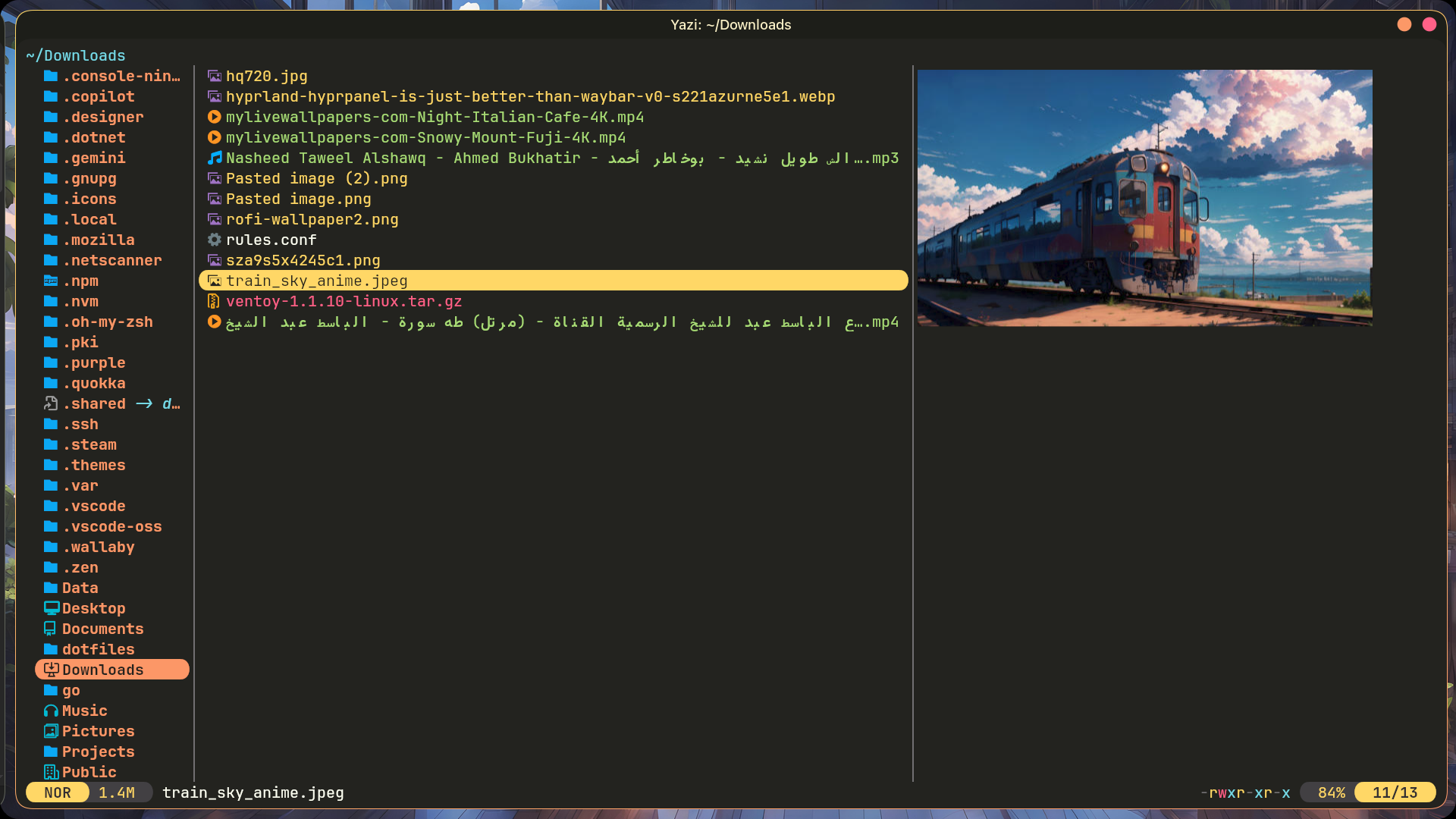
Task: Click the monitor icon beside Desktop folder
Action: 51,608
